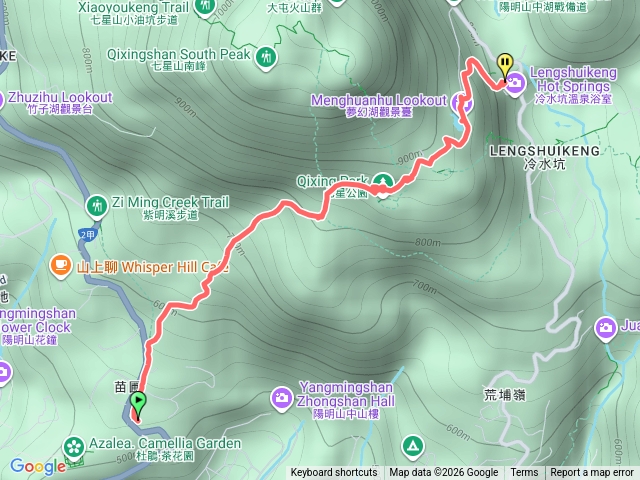The image size is (640, 480).
Task: Click the Whisper Hill Cafe coffee icon
Action: [60, 266]
